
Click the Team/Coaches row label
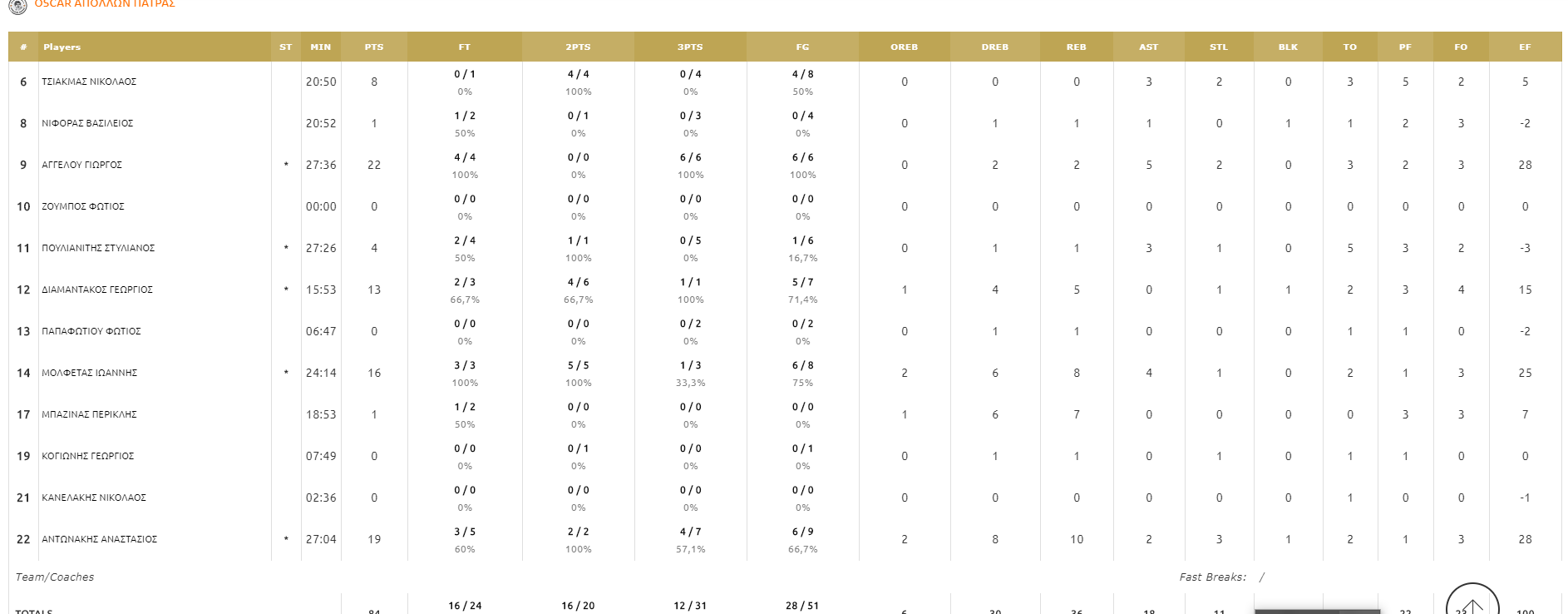click(55, 577)
